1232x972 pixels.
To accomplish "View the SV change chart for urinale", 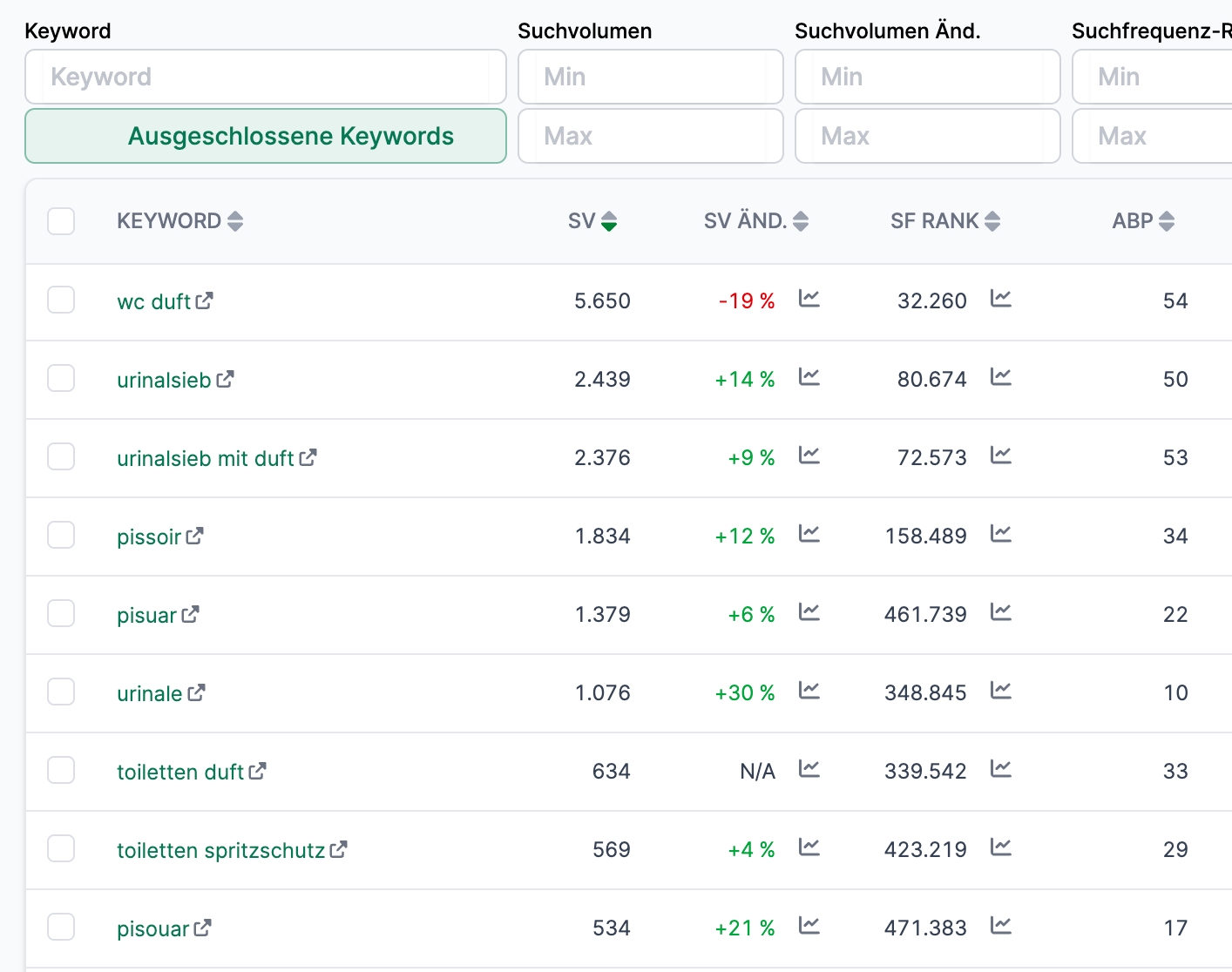I will pyautogui.click(x=809, y=691).
